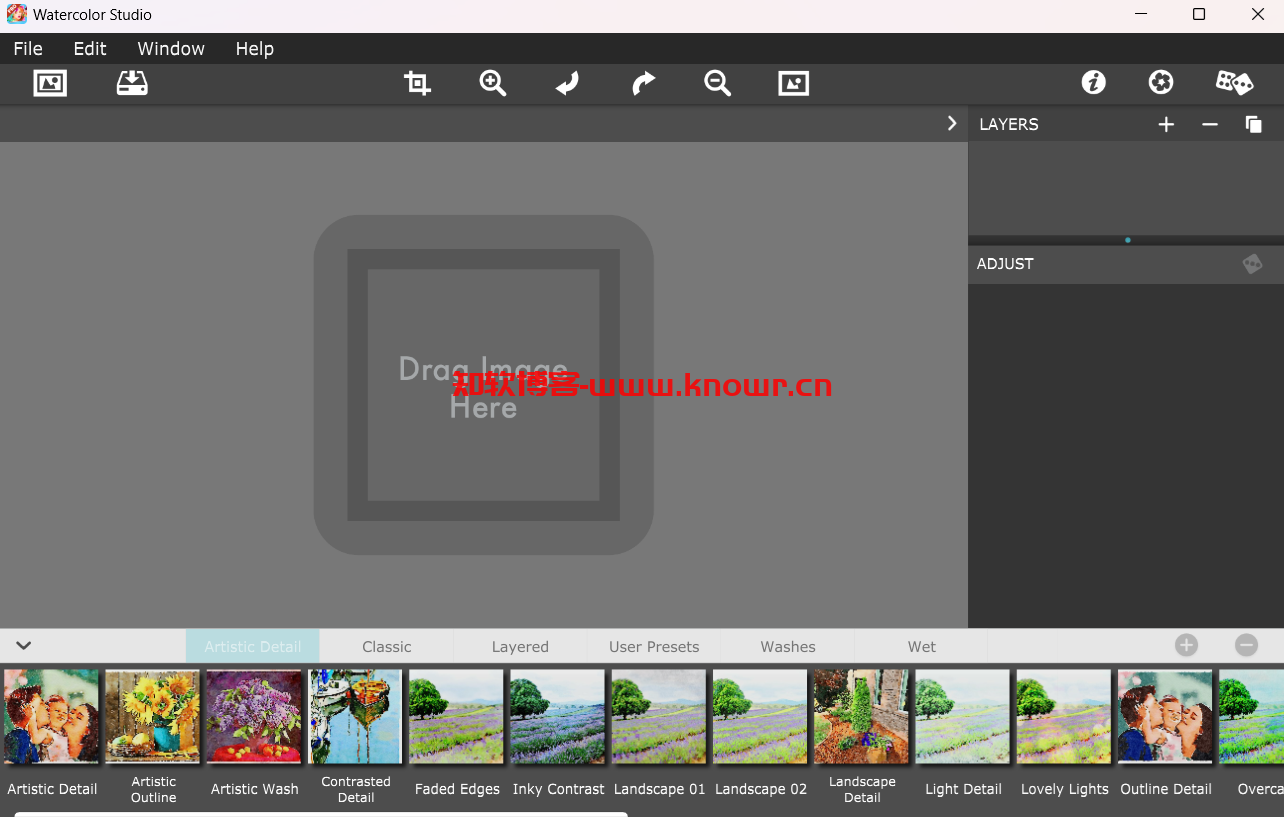Select the Contrasted Detail preset thumbnail
This screenshot has height=817, width=1284.
(356, 717)
